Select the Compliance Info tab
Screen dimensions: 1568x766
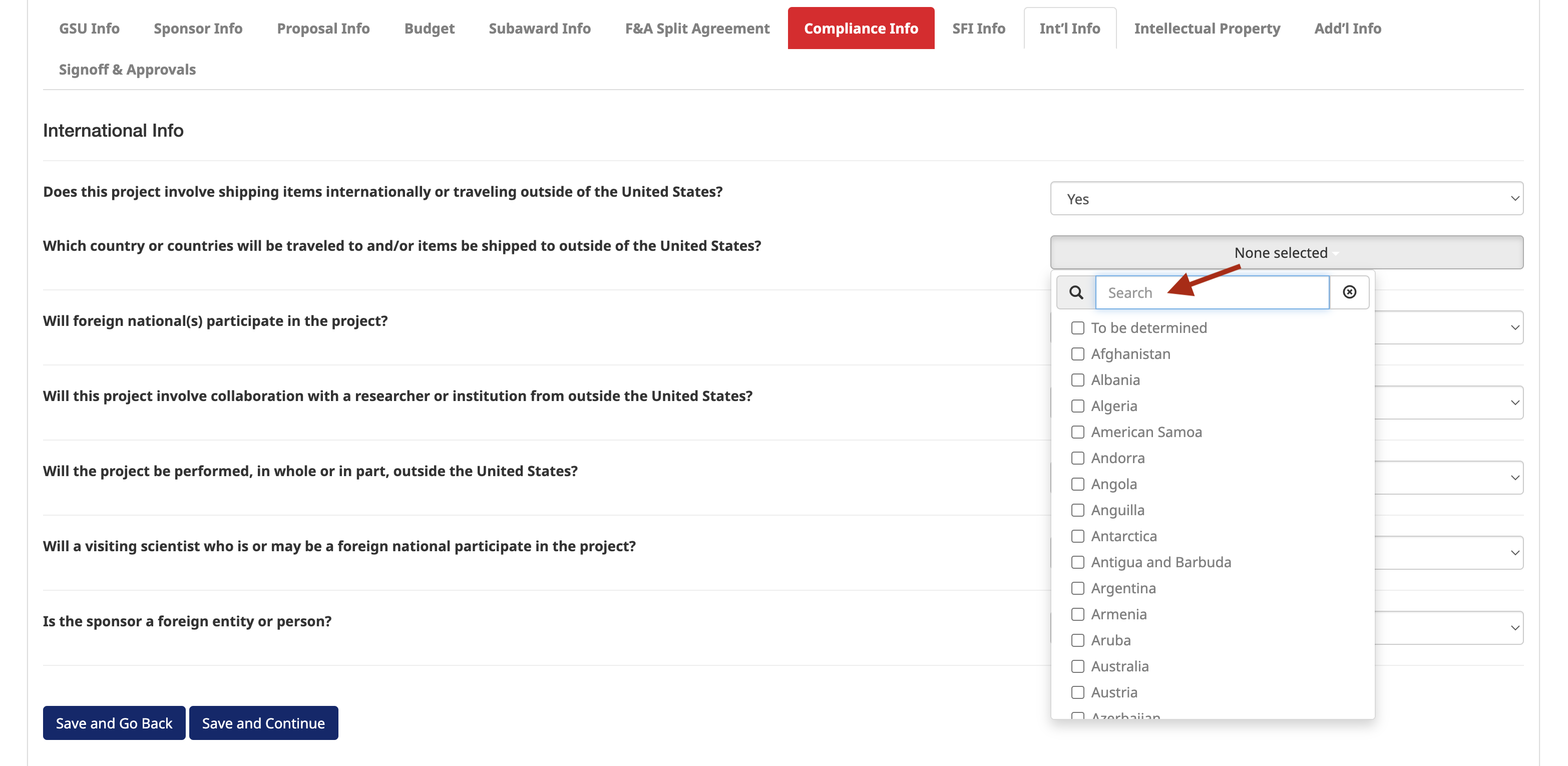[x=861, y=29]
